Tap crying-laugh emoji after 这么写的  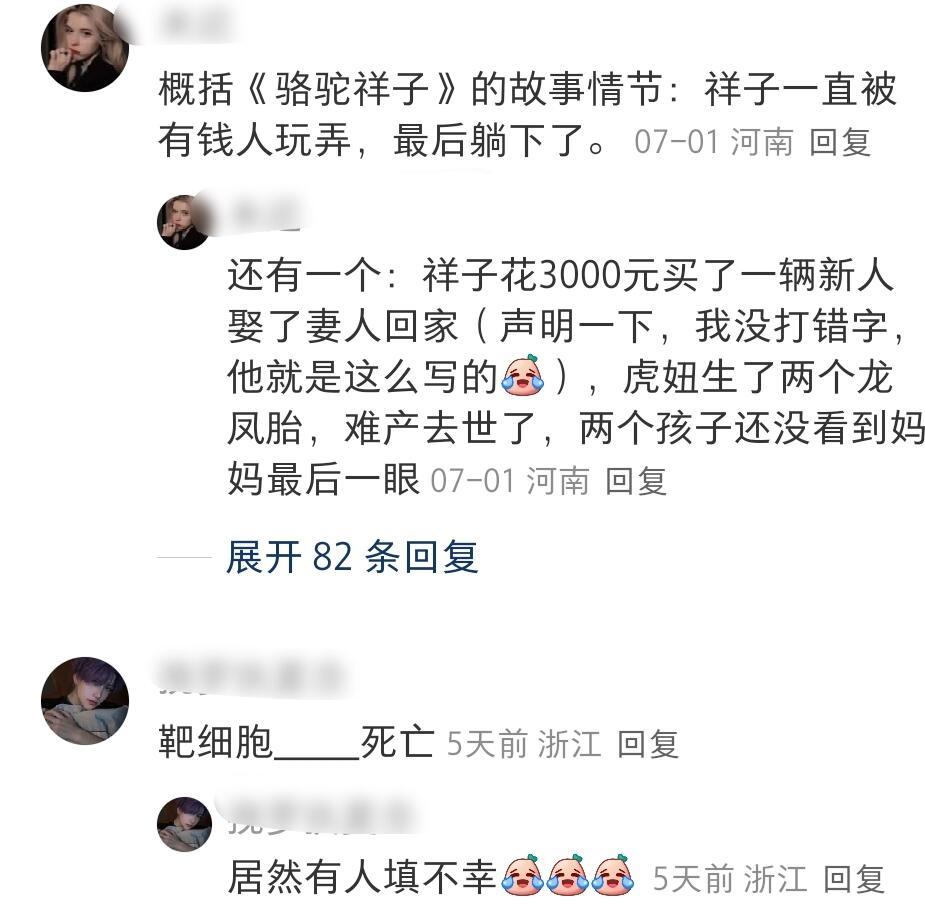[523, 376]
